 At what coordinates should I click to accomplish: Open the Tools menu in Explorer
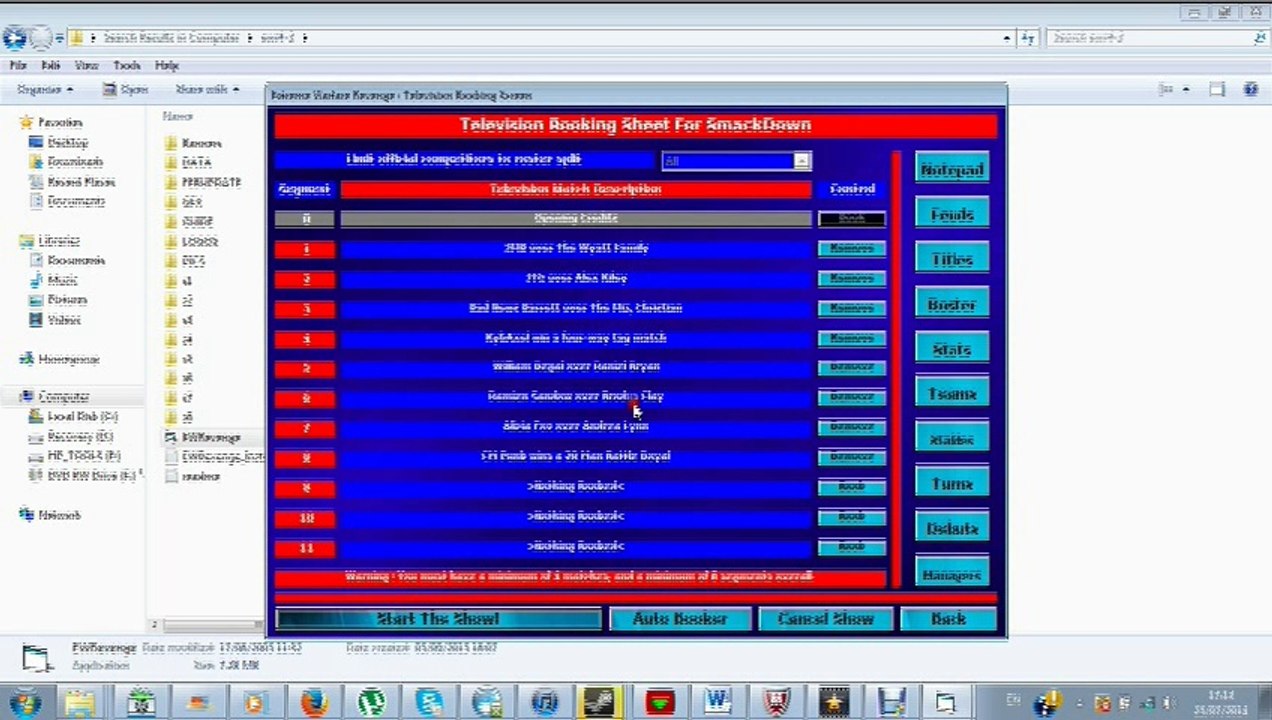click(126, 65)
